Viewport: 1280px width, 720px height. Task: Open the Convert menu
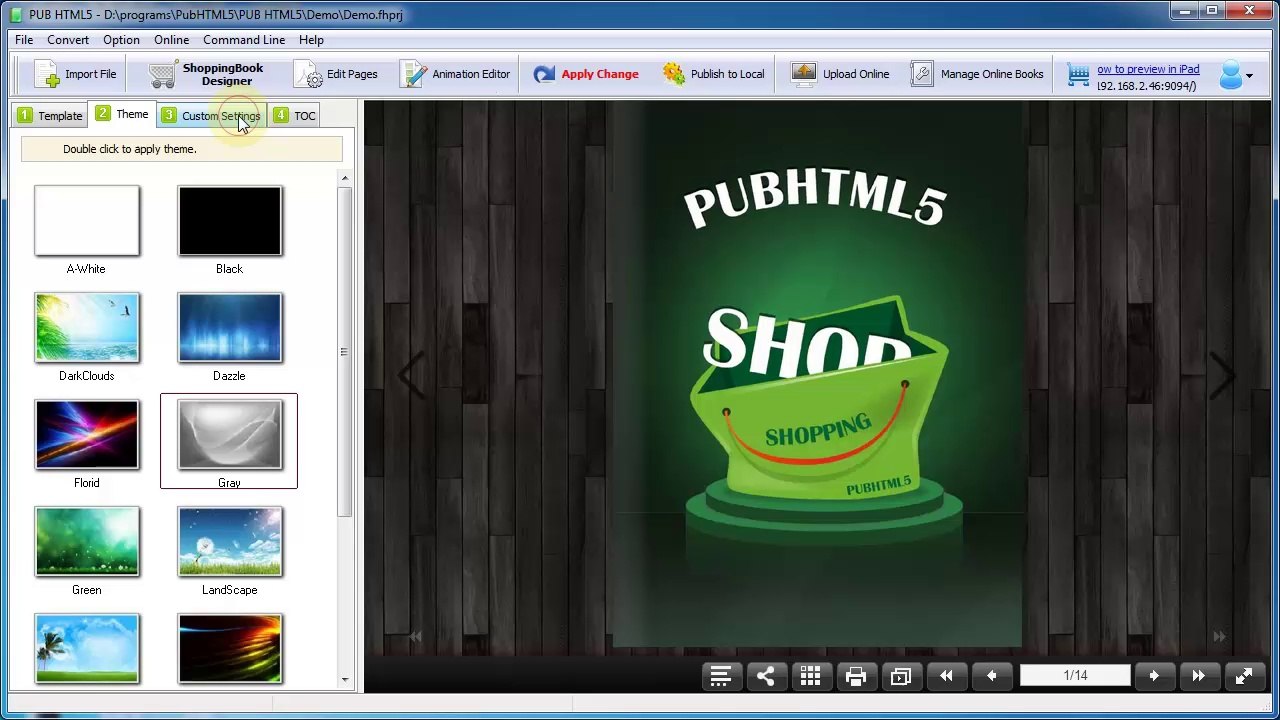[68, 40]
